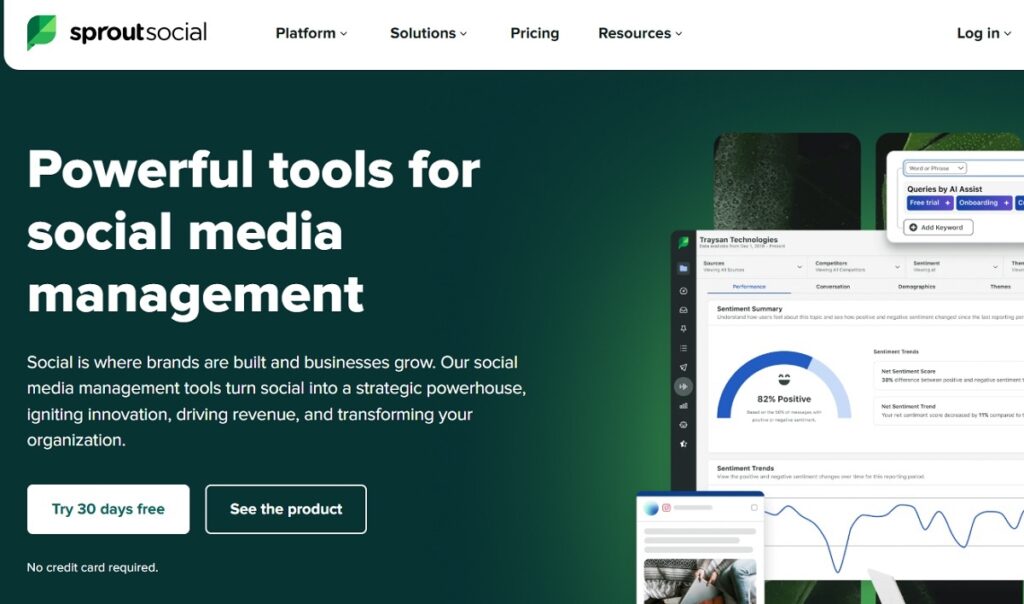
Task: Open the Word or Phrase dropdown
Action: point(935,168)
